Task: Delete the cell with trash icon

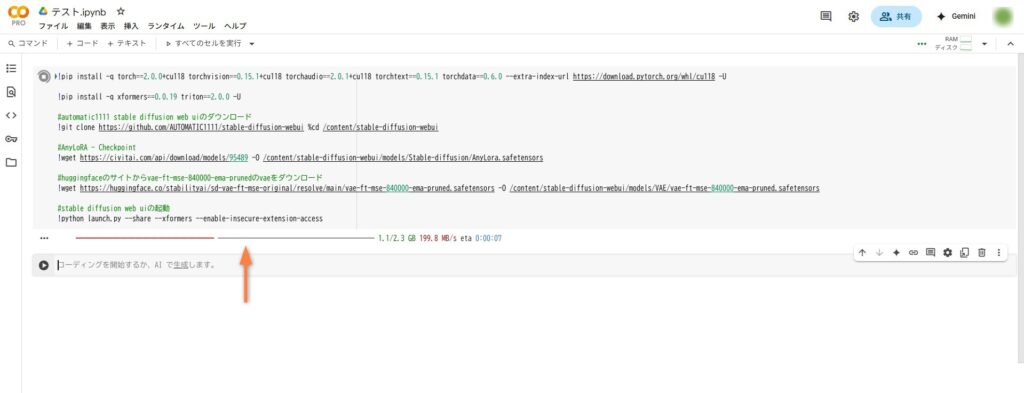Action: (x=981, y=253)
